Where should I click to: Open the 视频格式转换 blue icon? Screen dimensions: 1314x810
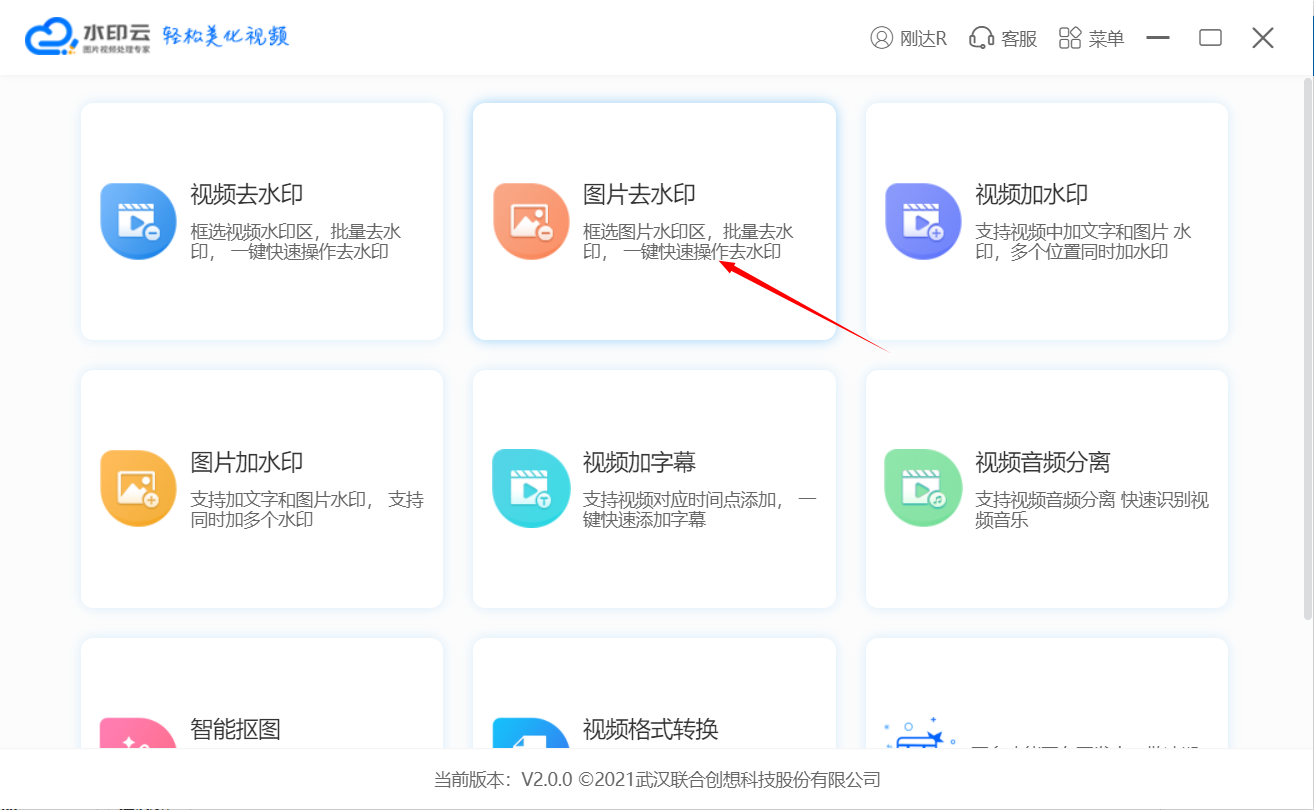531,733
